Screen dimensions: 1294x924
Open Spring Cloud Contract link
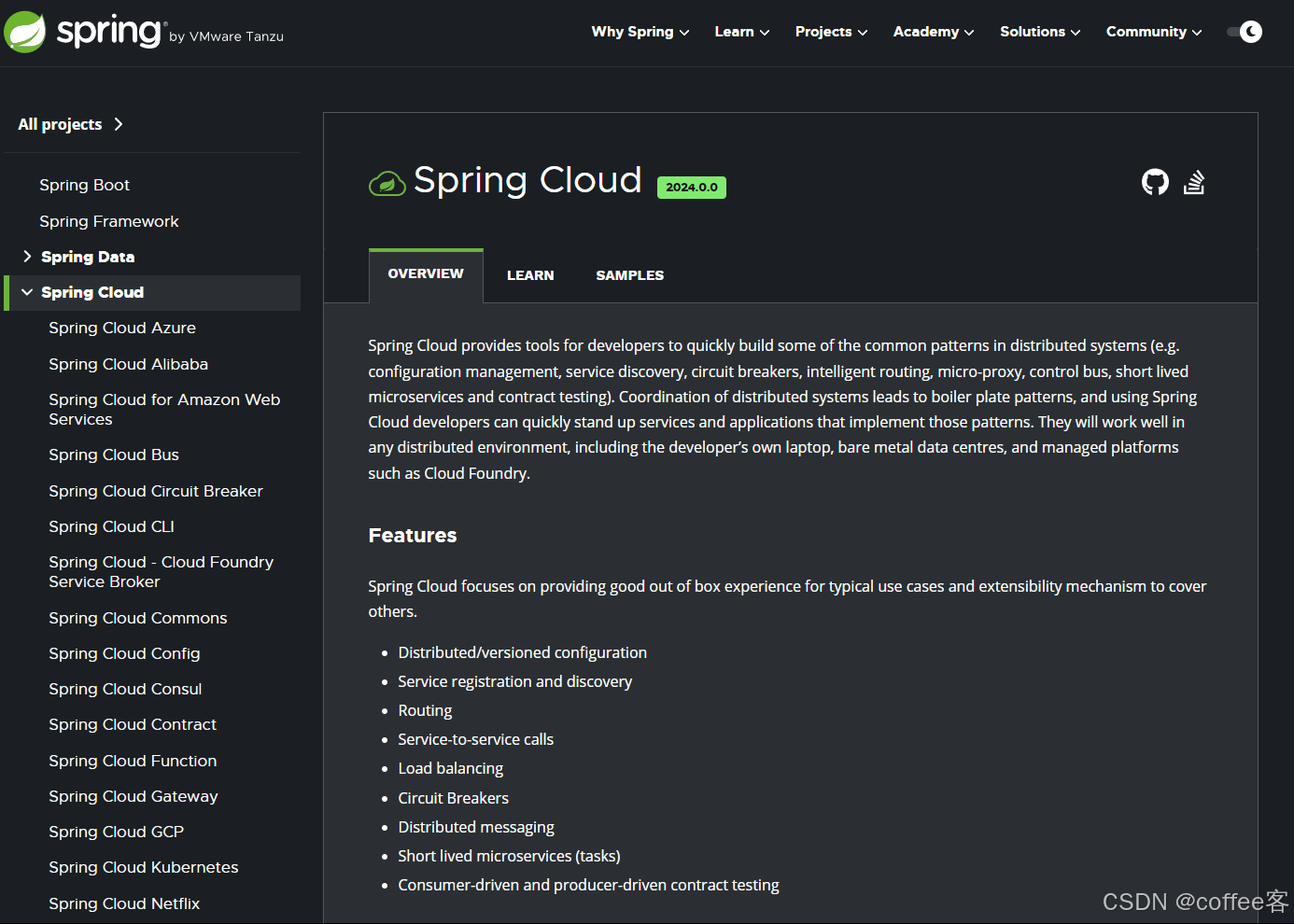(133, 724)
